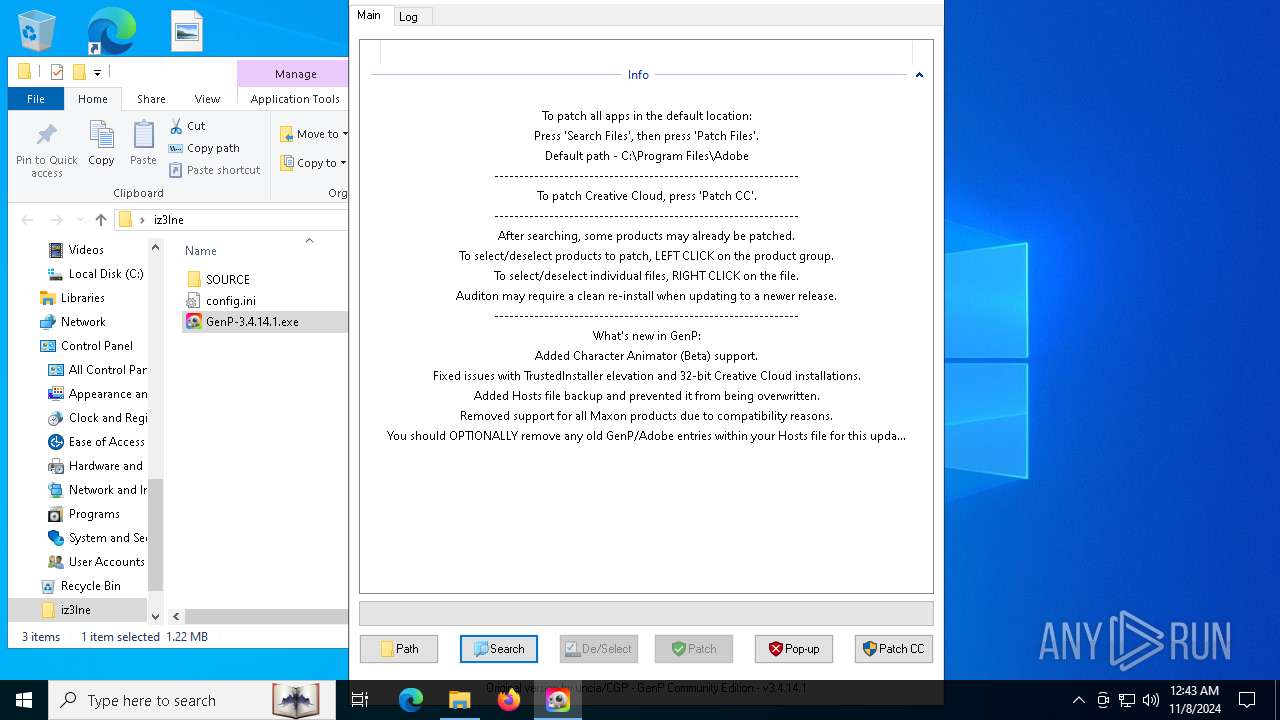Screen dimensions: 1280x720
Task: Click the volume speaker tray icon
Action: click(x=1151, y=701)
